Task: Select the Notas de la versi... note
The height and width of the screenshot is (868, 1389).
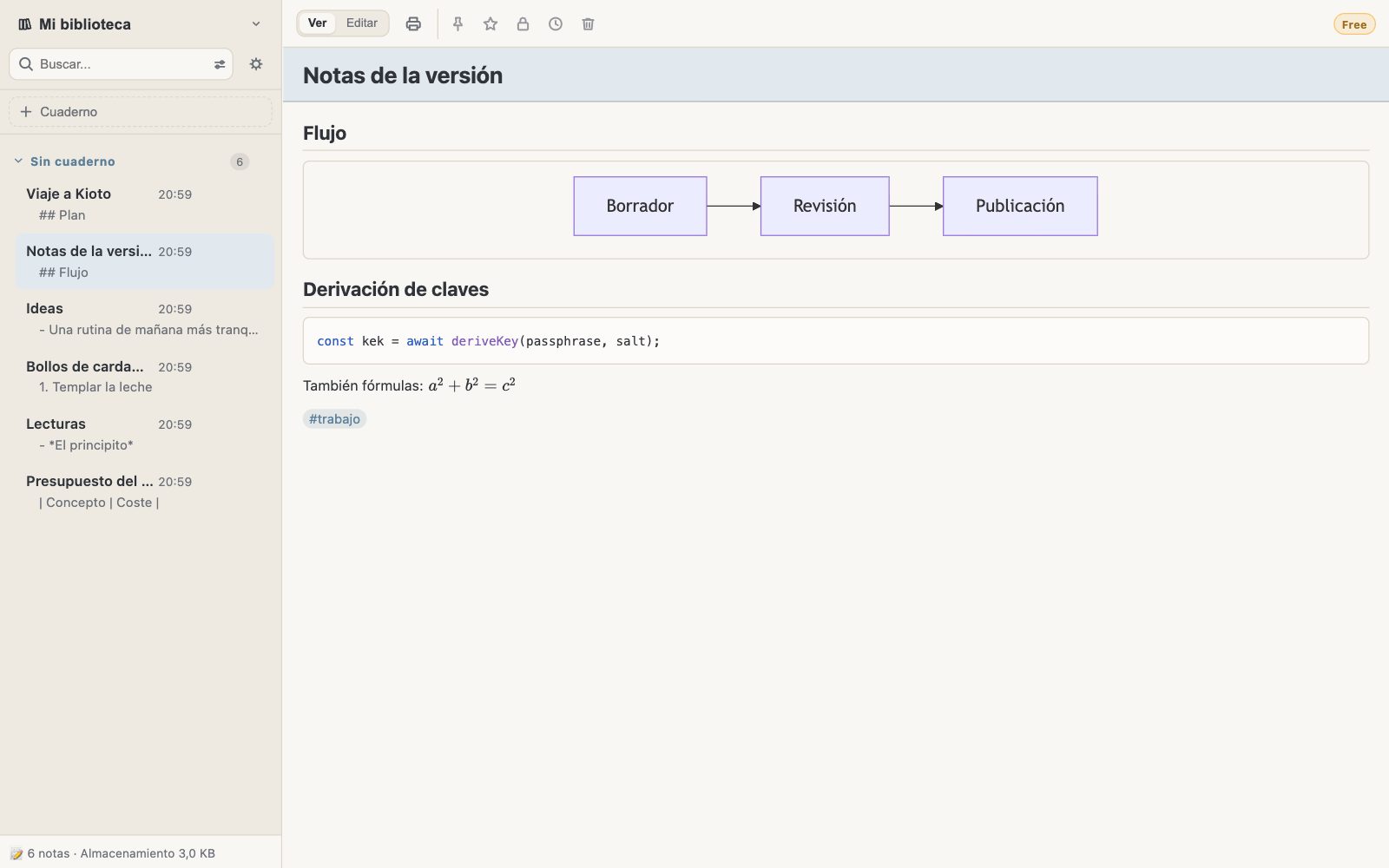Action: [145, 261]
